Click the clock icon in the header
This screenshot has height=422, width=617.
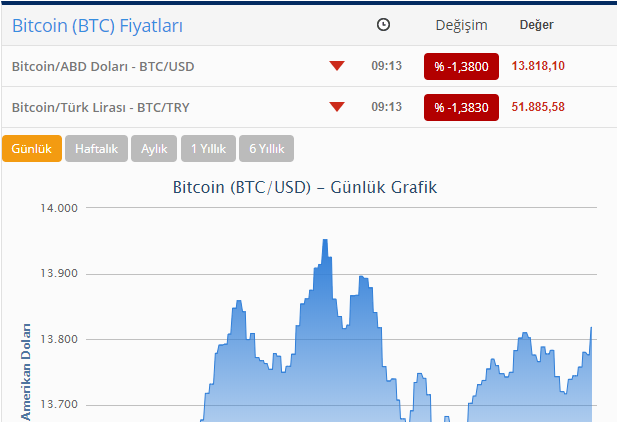pos(383,25)
